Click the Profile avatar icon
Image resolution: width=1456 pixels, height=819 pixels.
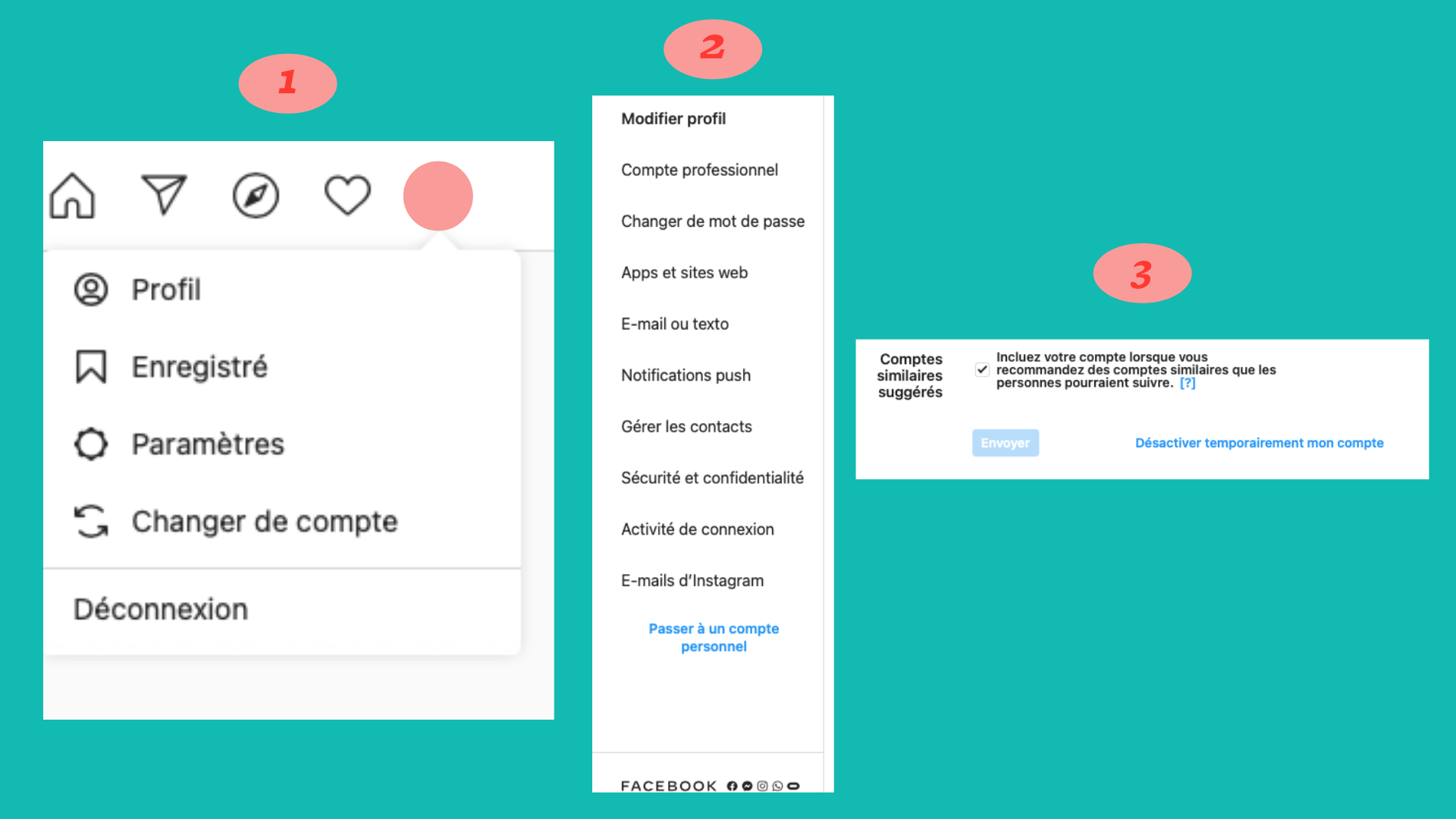438,194
